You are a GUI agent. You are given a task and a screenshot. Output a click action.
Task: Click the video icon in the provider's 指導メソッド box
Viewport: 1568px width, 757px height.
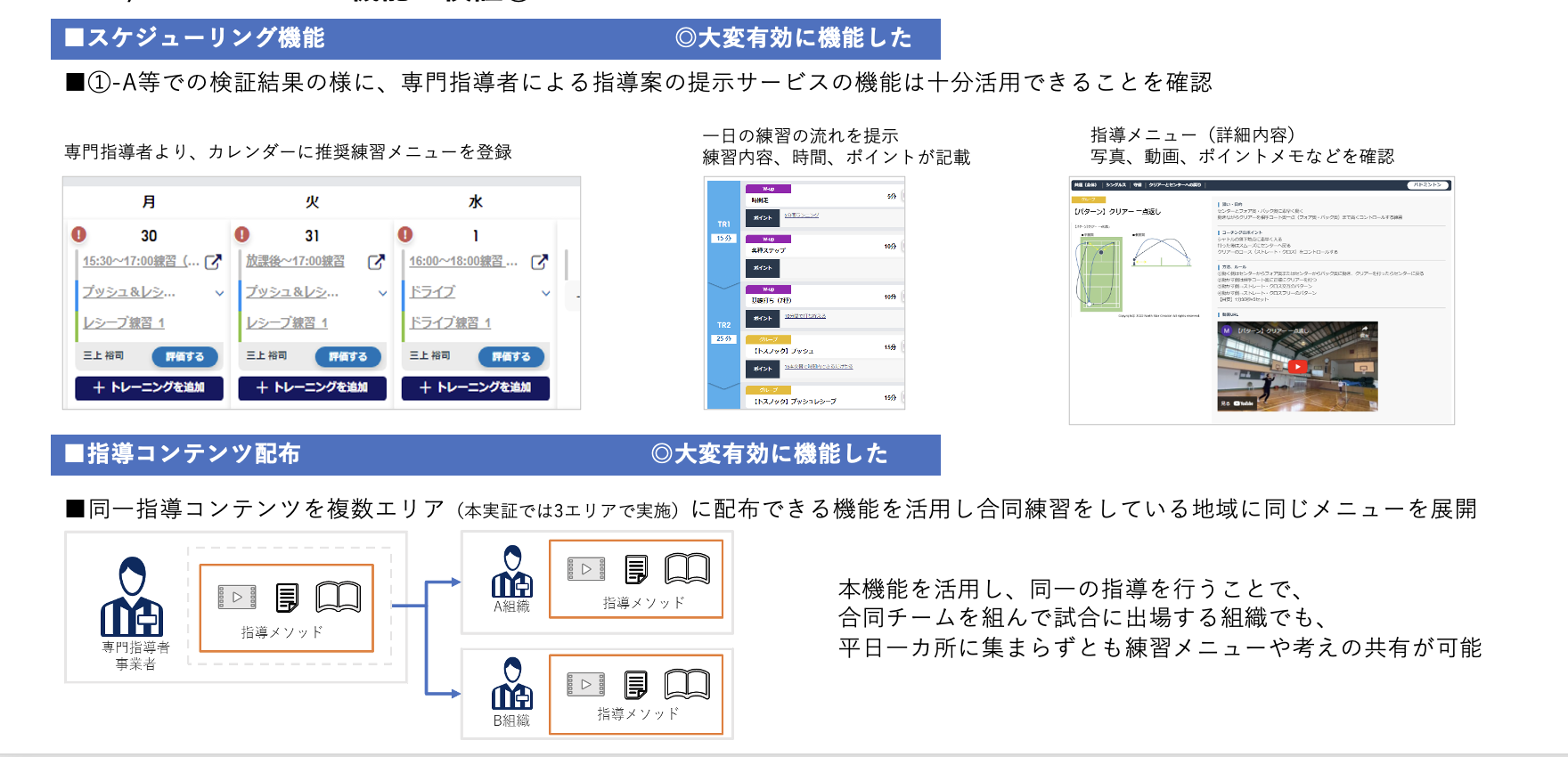pyautogui.click(x=237, y=597)
